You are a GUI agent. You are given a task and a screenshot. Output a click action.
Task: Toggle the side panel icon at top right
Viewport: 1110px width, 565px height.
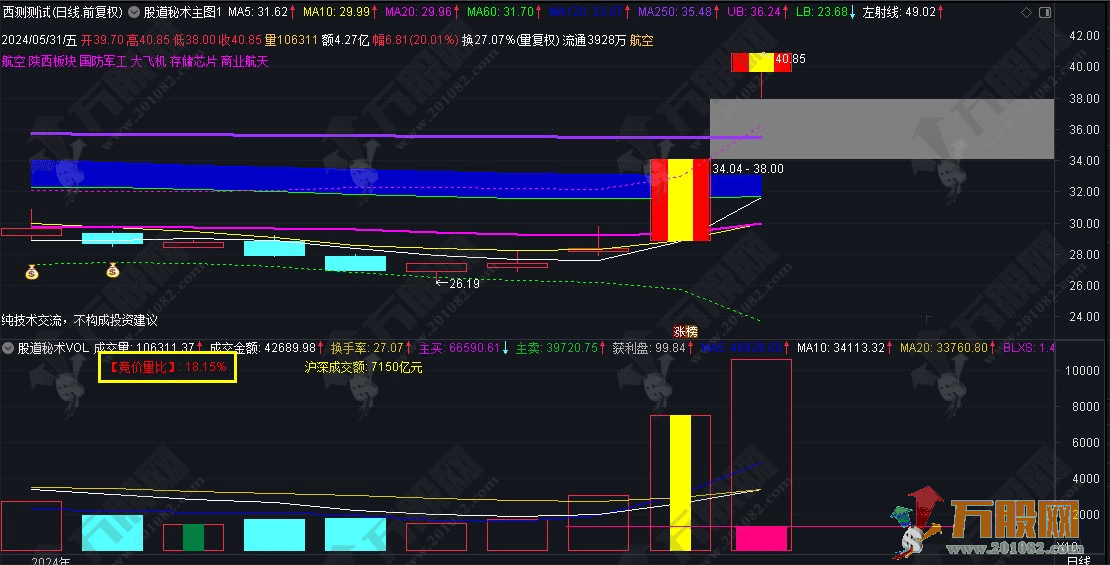click(x=1044, y=12)
